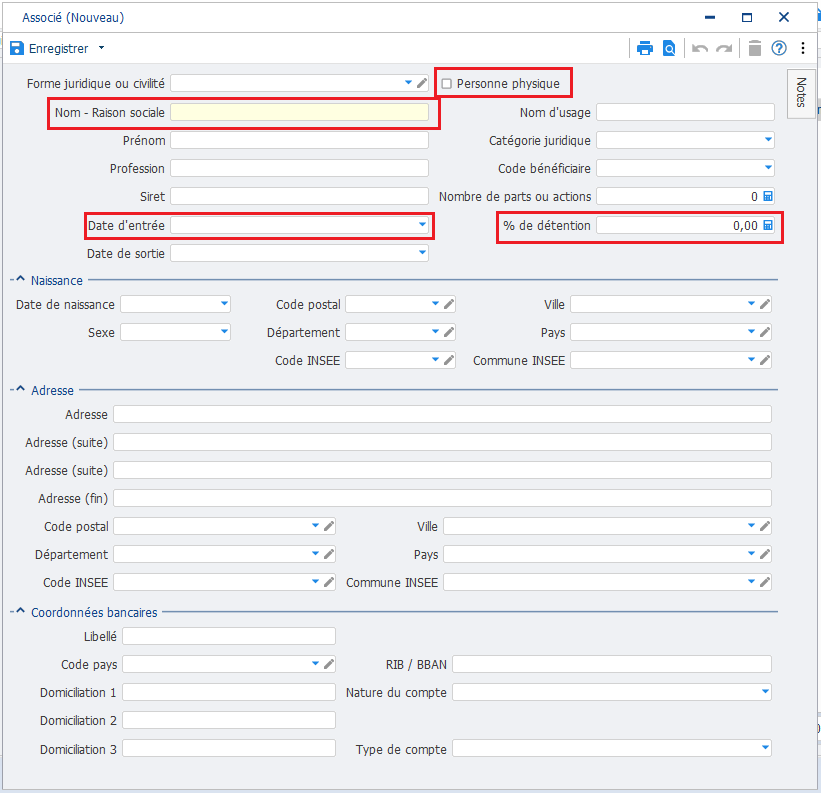Open Forme juridique ou civilité dropdown

(408, 83)
